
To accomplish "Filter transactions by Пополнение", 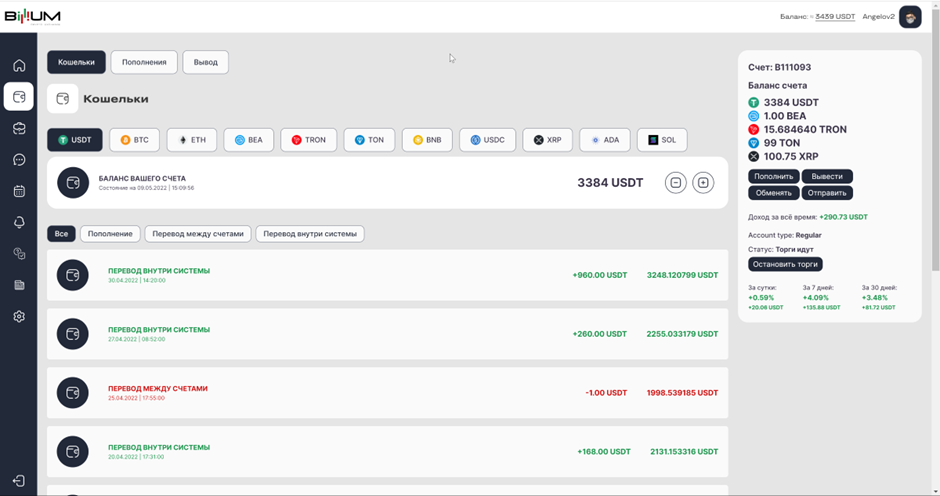I will click(x=110, y=234).
